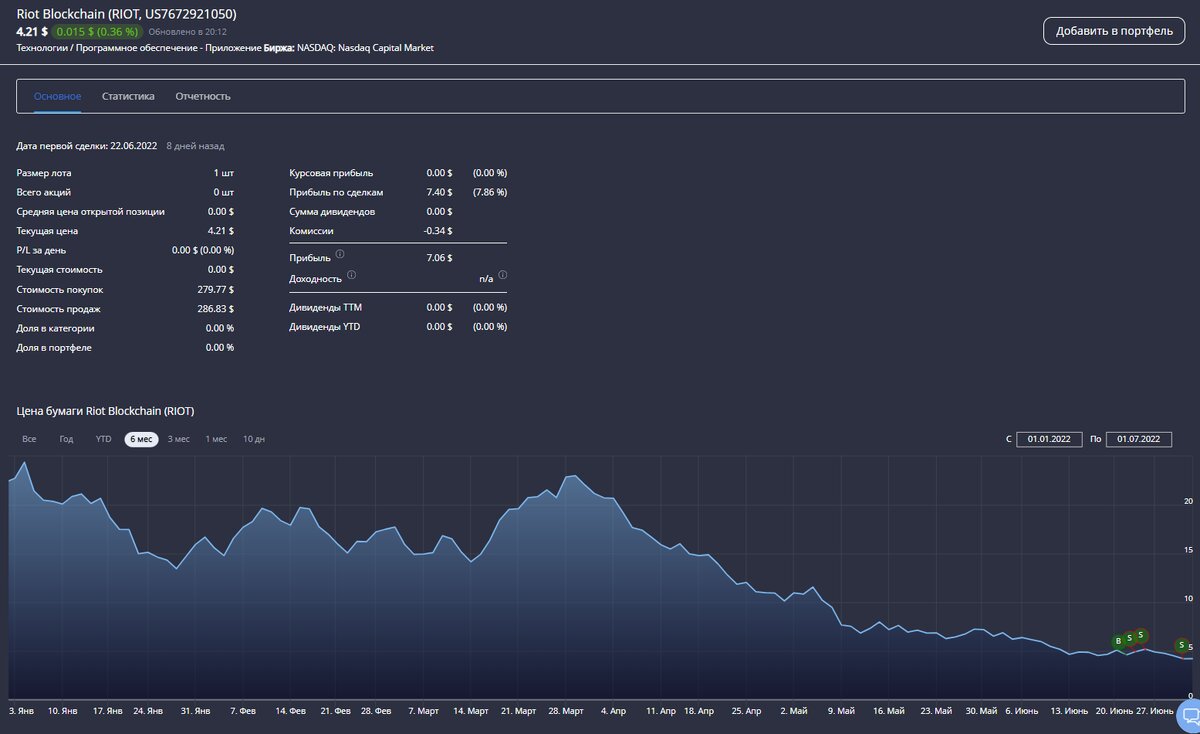The width and height of the screenshot is (1200, 734).
Task: Switch to the Статистика tab
Action: tap(128, 97)
